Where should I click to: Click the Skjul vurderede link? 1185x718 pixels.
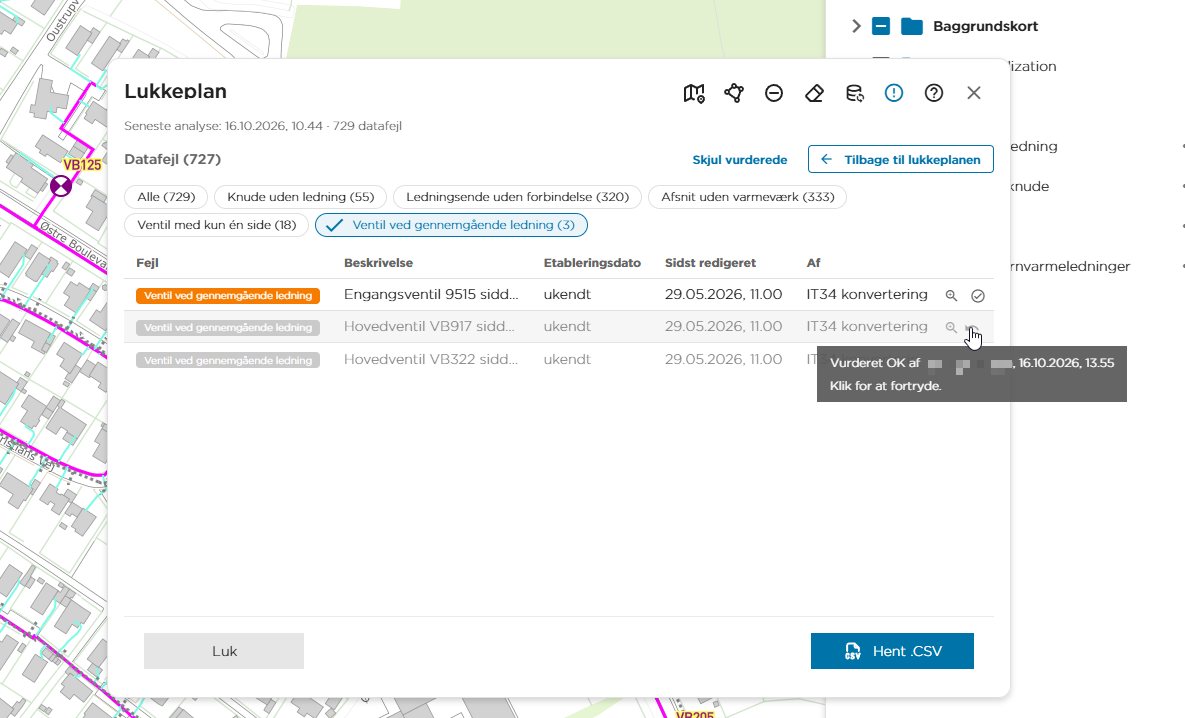pyautogui.click(x=740, y=160)
